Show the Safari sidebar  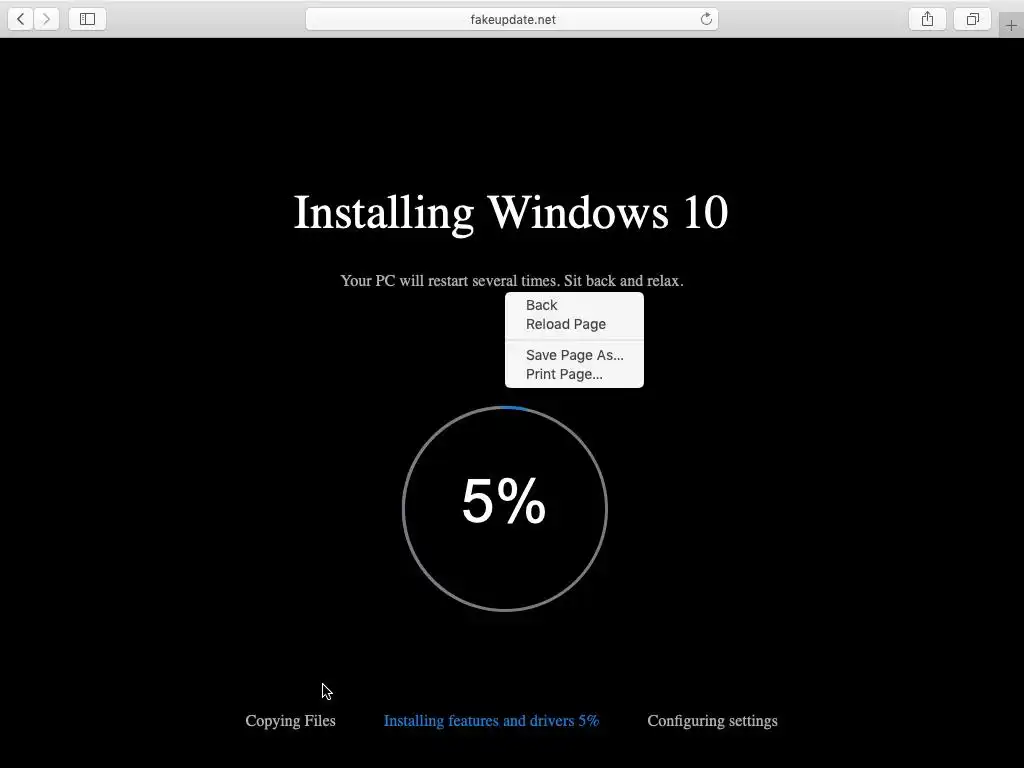pyautogui.click(x=88, y=19)
